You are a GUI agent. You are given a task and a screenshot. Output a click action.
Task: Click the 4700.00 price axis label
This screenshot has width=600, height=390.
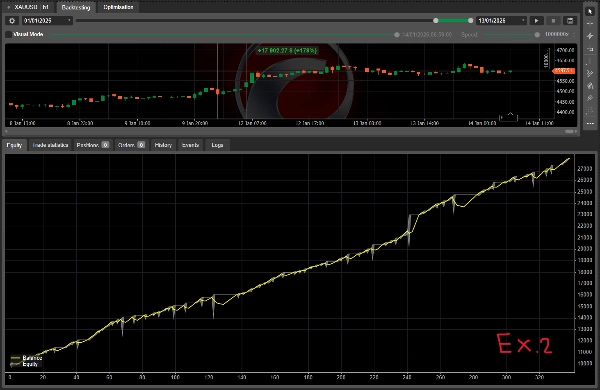tap(566, 50)
